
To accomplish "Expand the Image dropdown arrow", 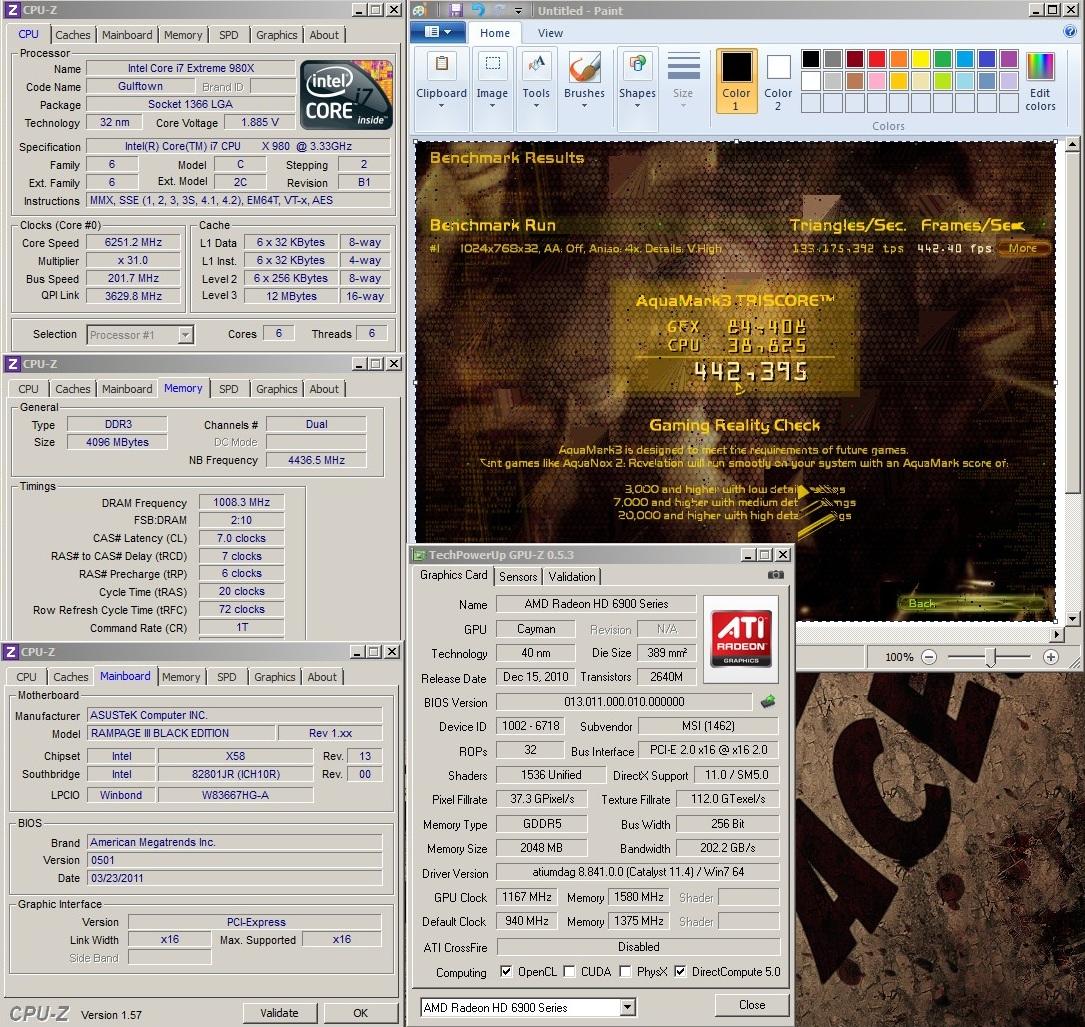I will pos(493,106).
